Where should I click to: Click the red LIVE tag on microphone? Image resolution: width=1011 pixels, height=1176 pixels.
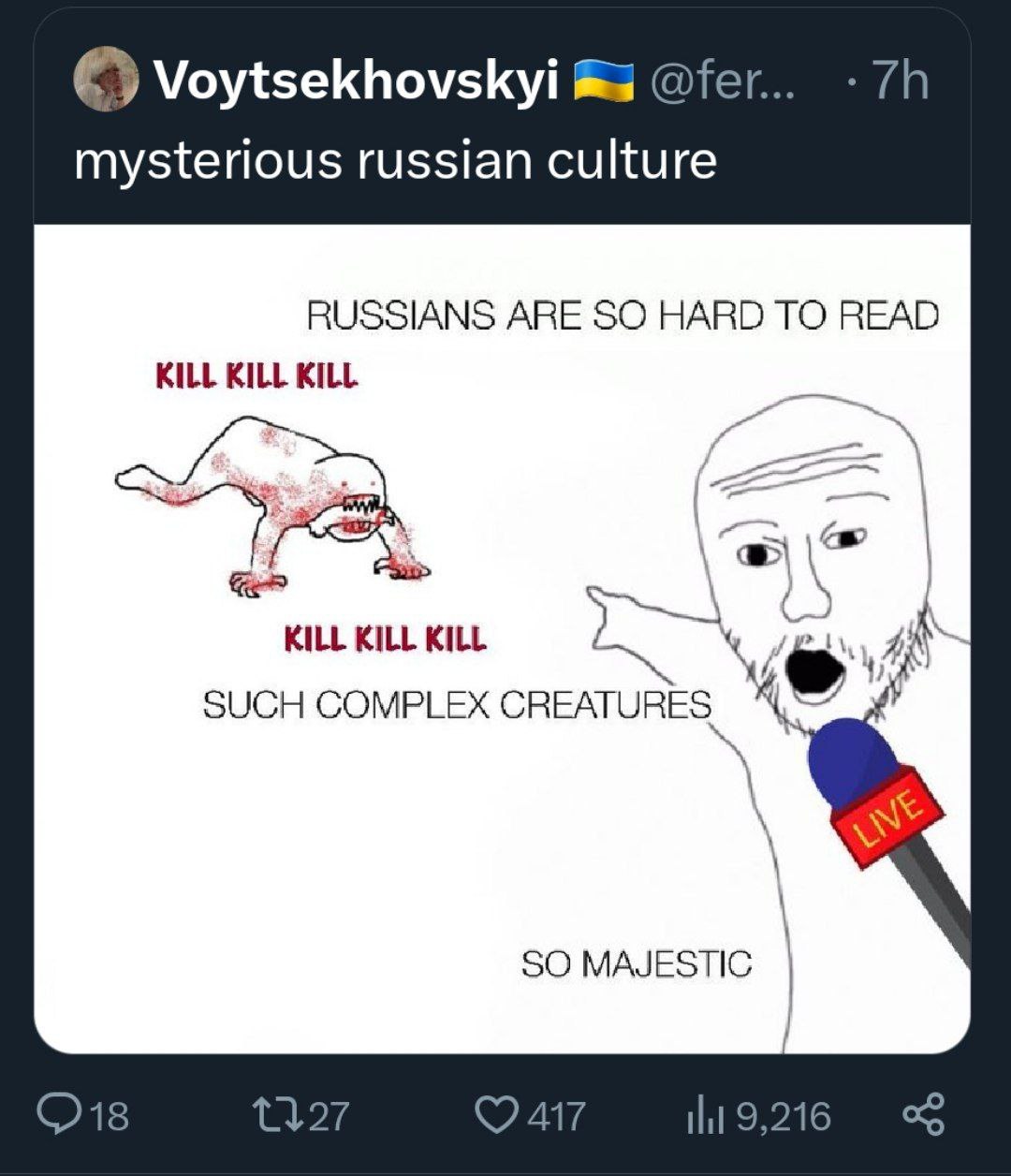[887, 816]
